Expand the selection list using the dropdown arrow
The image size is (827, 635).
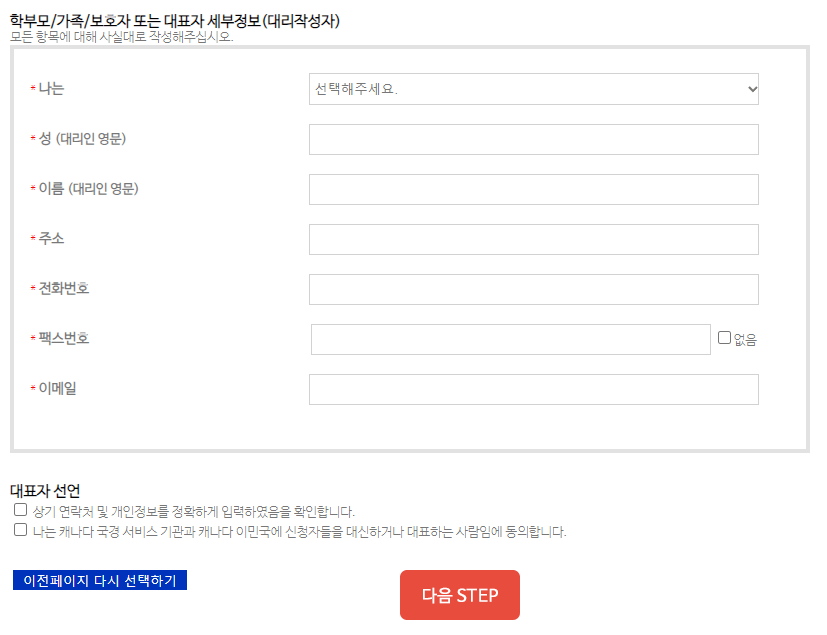[x=752, y=88]
